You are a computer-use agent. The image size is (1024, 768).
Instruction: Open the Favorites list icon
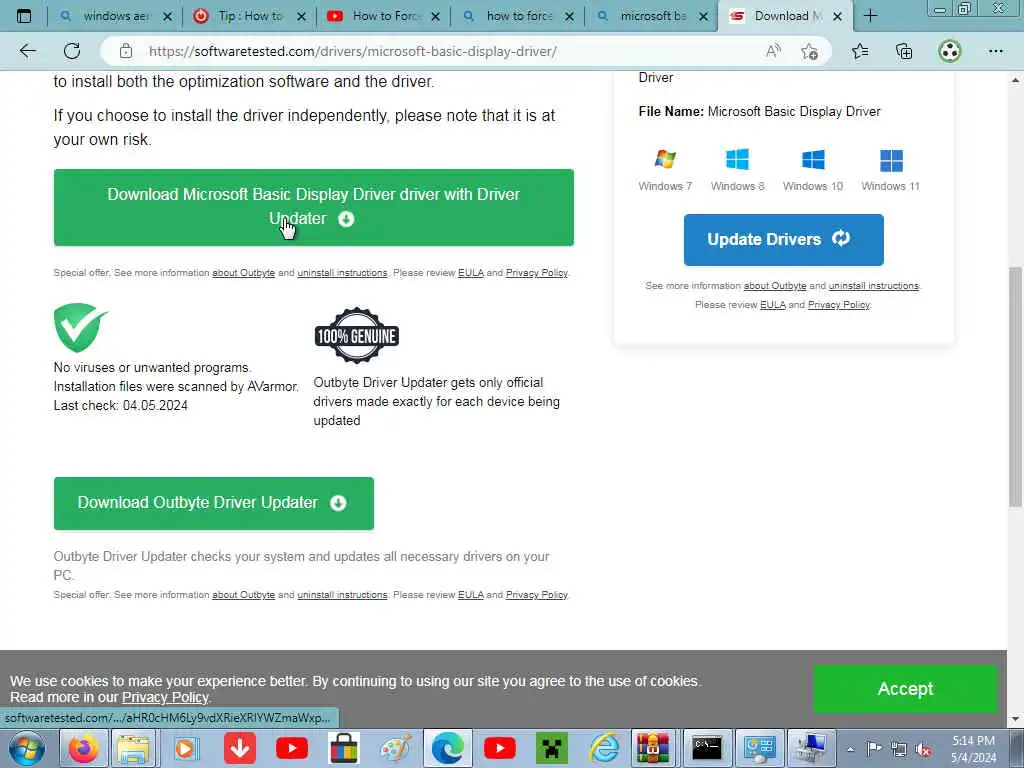tap(861, 51)
